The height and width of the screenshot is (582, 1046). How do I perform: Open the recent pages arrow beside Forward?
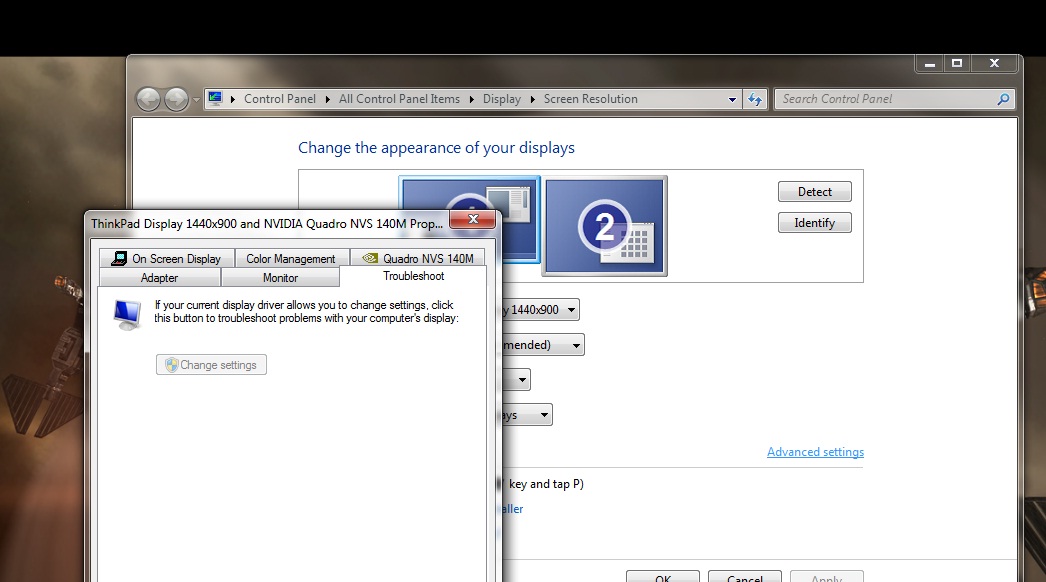coord(196,99)
